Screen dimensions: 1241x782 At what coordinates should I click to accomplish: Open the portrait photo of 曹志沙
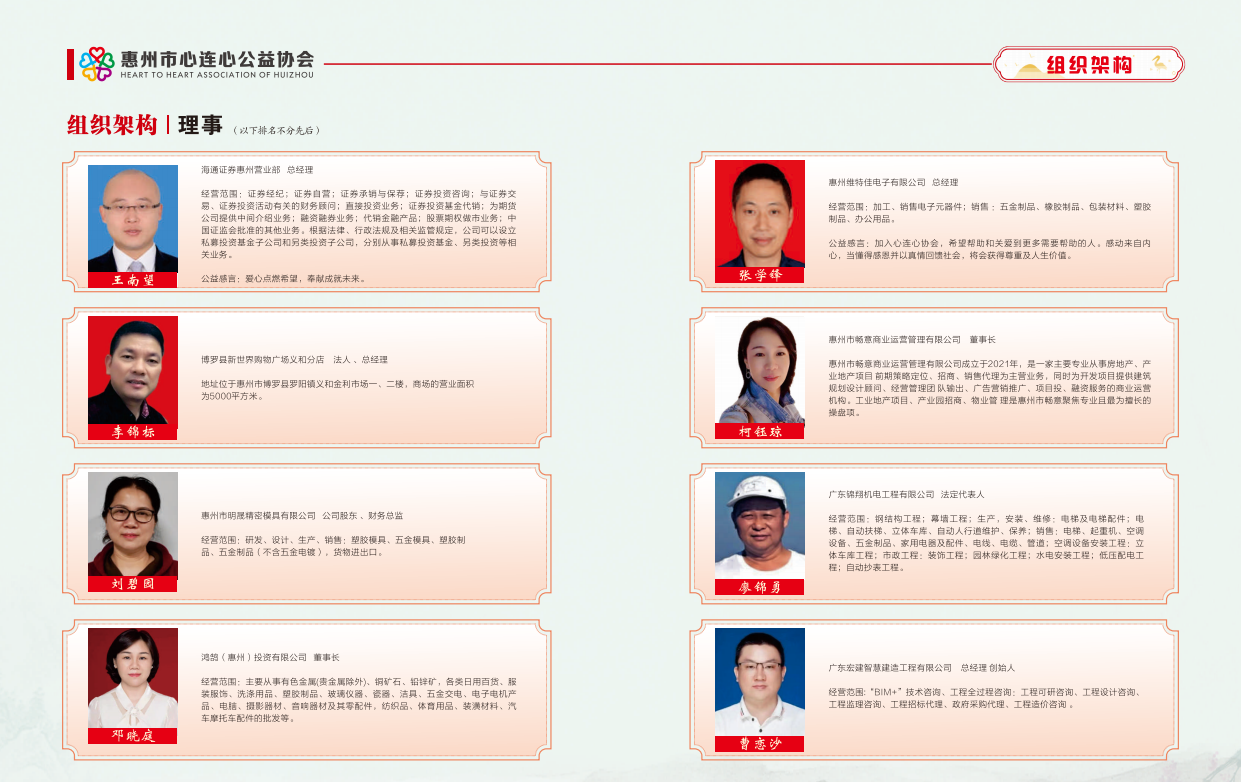pos(760,682)
